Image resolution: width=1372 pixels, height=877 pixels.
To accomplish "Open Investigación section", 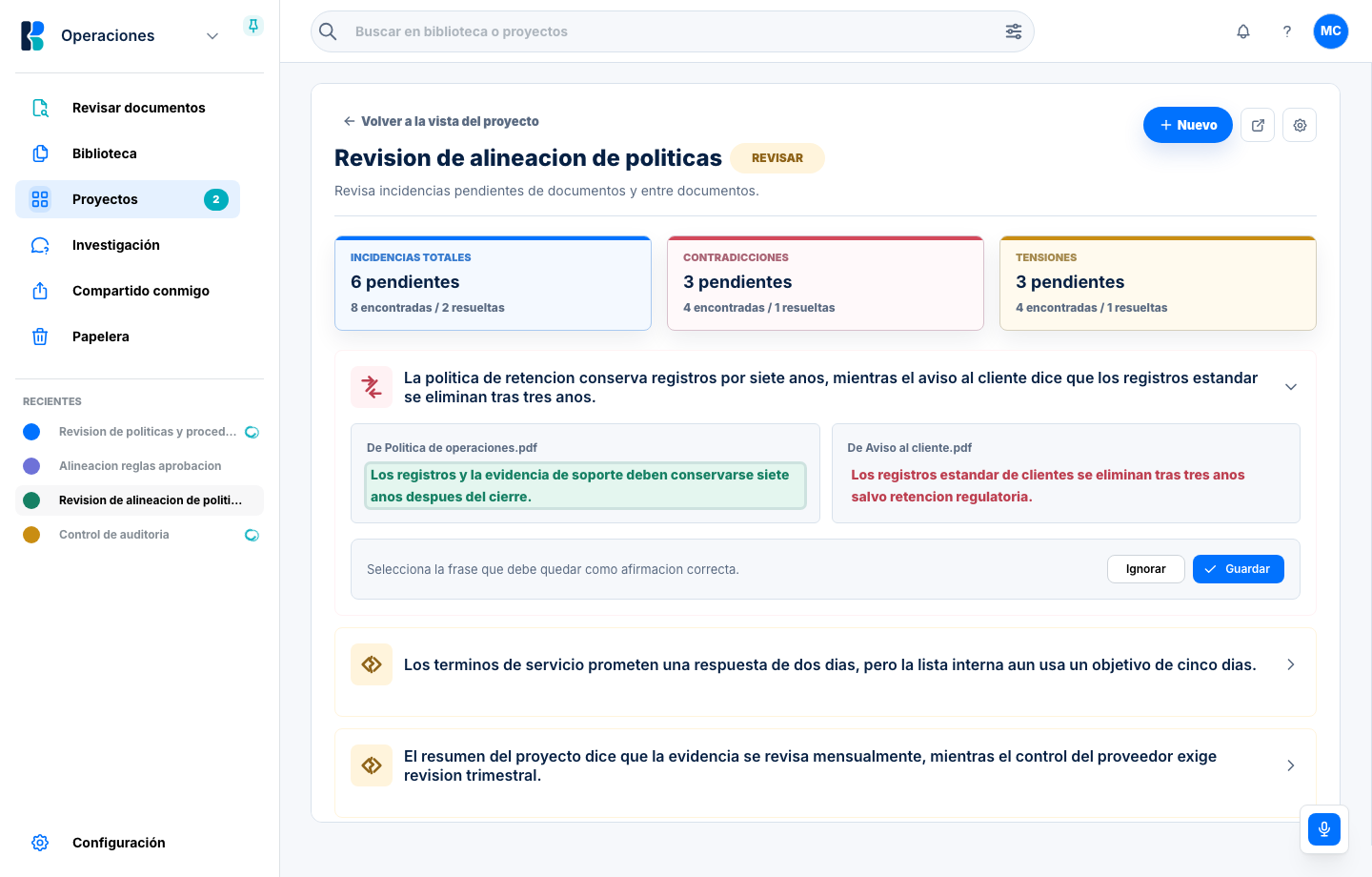I will point(128,245).
